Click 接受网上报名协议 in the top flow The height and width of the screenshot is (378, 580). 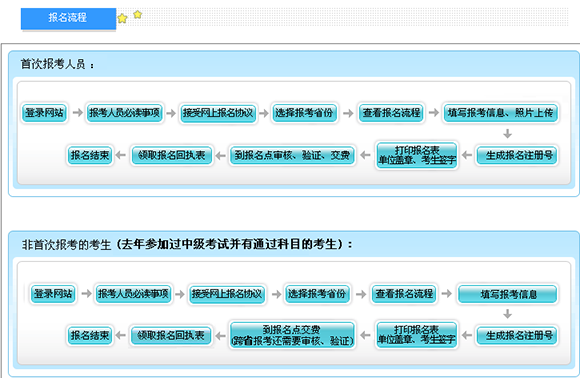tap(218, 113)
